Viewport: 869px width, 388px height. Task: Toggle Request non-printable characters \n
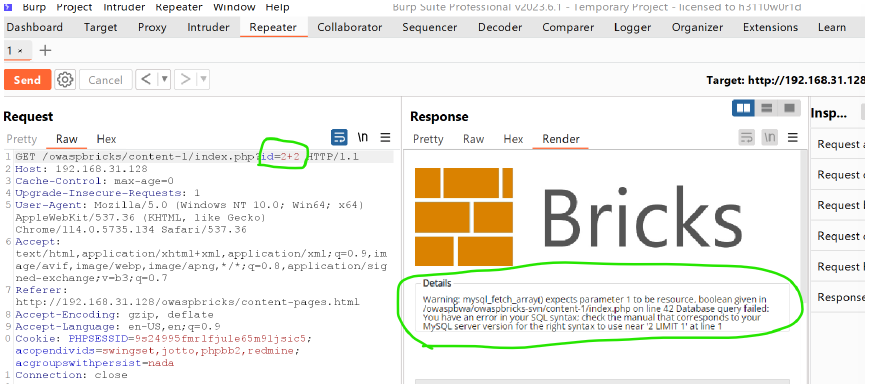coord(362,137)
